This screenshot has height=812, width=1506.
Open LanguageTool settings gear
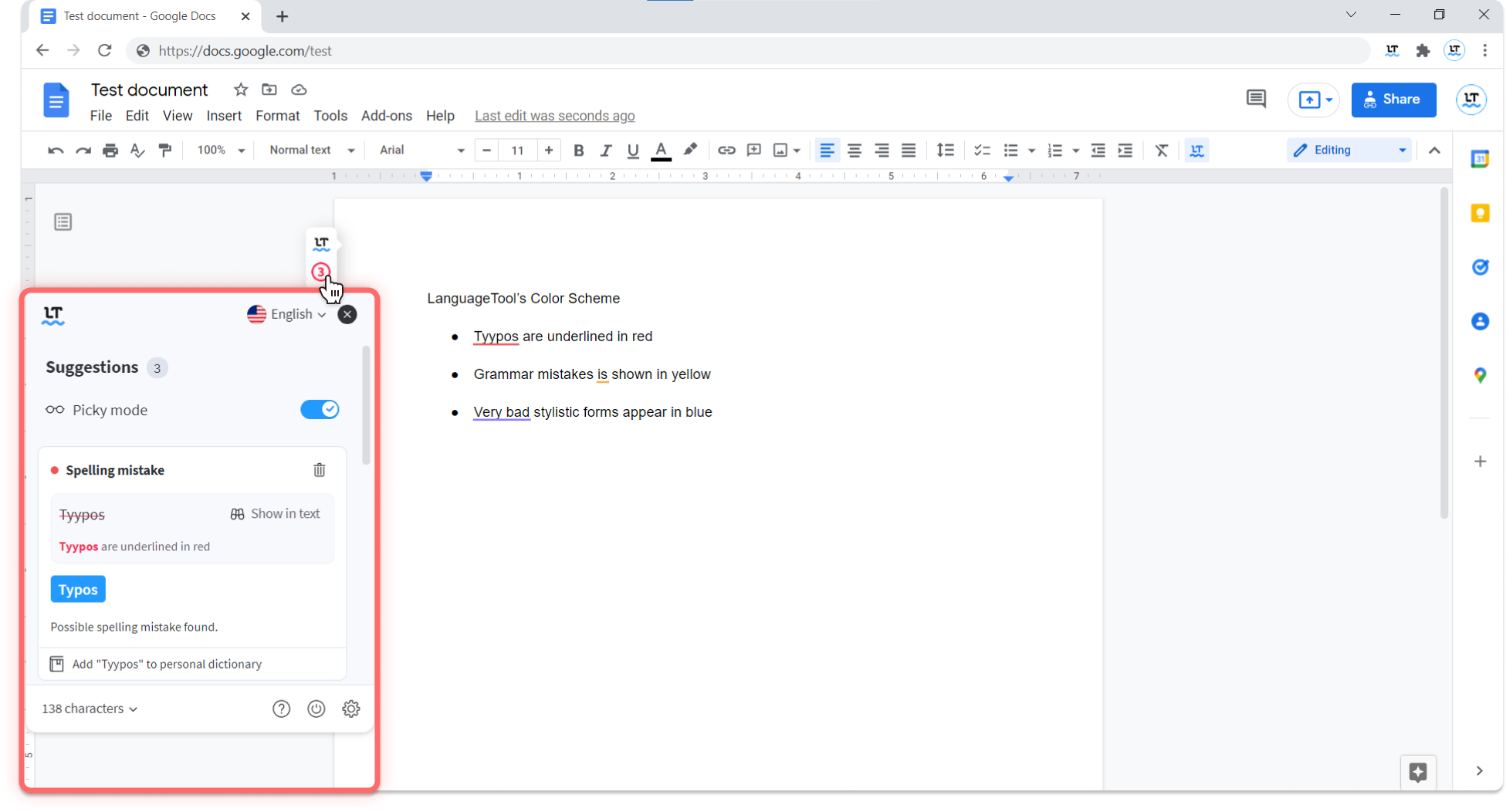pos(351,709)
